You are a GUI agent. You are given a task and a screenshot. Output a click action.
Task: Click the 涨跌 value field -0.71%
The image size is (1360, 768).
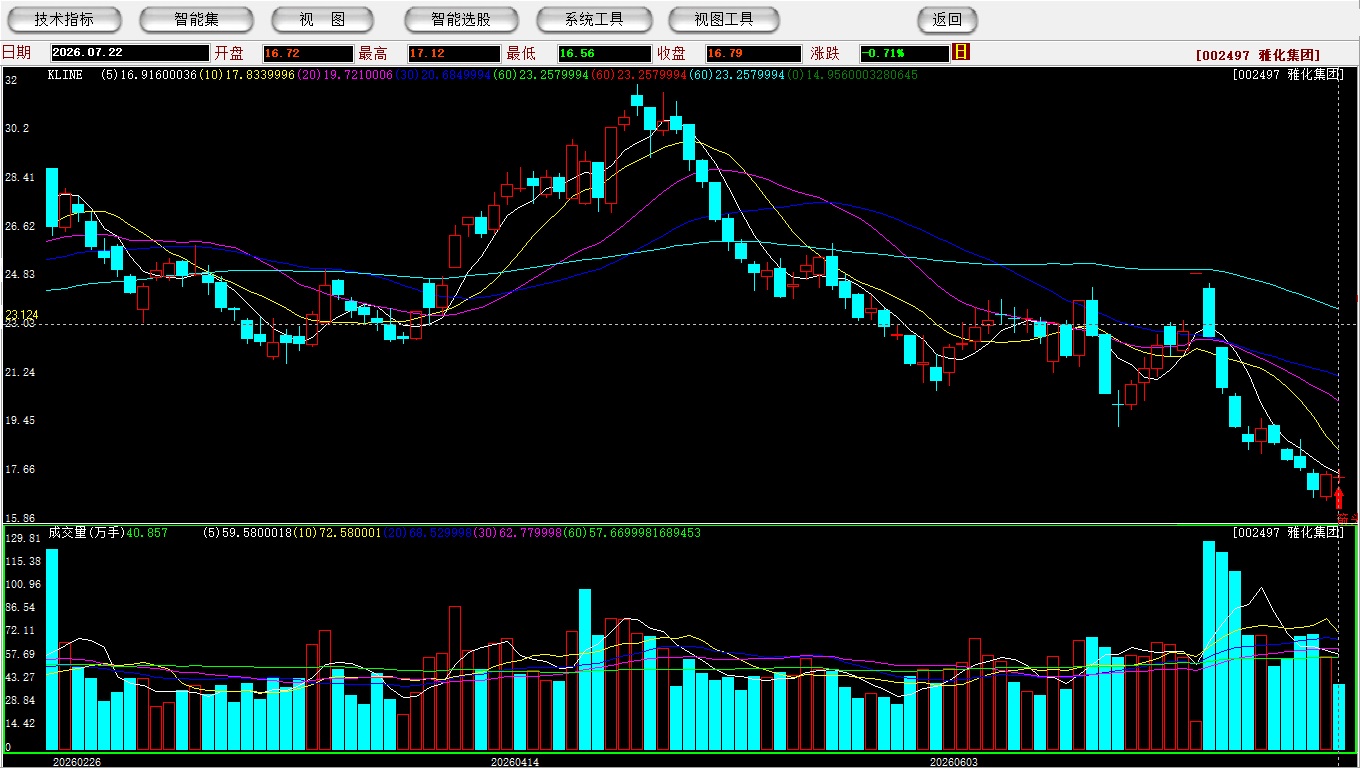point(904,53)
